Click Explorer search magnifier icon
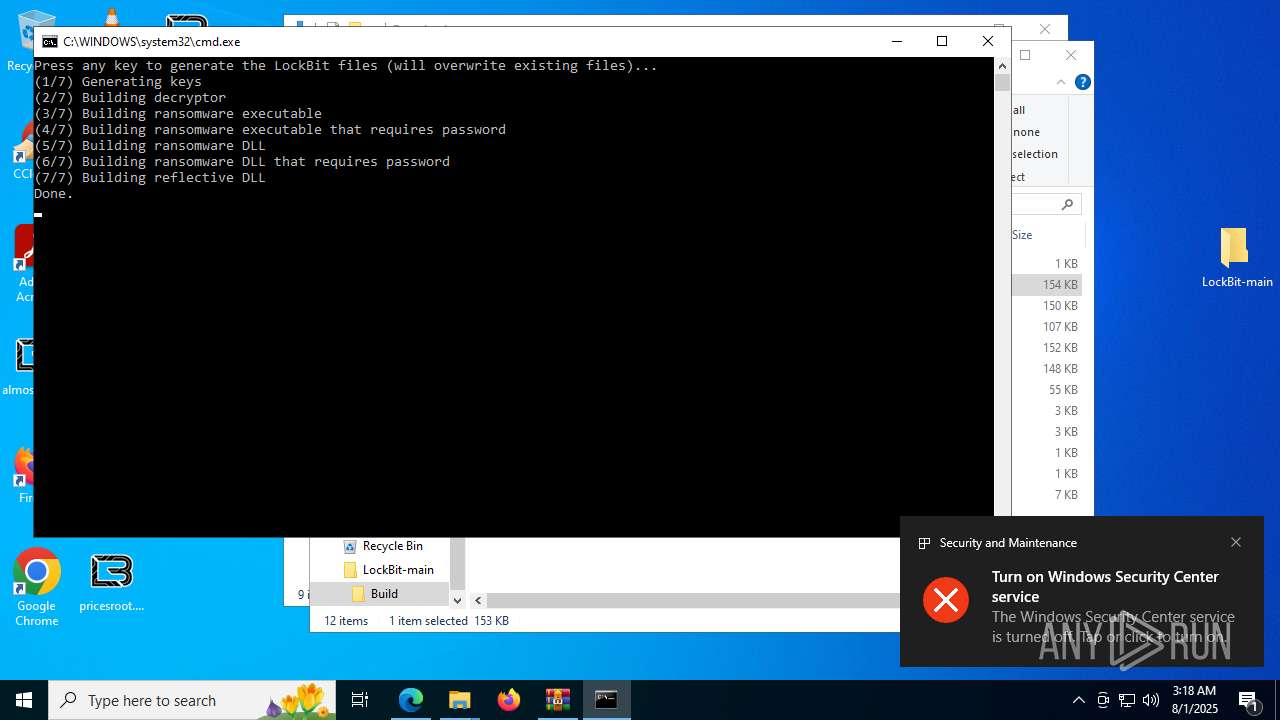The image size is (1280, 720). pyautogui.click(x=1067, y=204)
